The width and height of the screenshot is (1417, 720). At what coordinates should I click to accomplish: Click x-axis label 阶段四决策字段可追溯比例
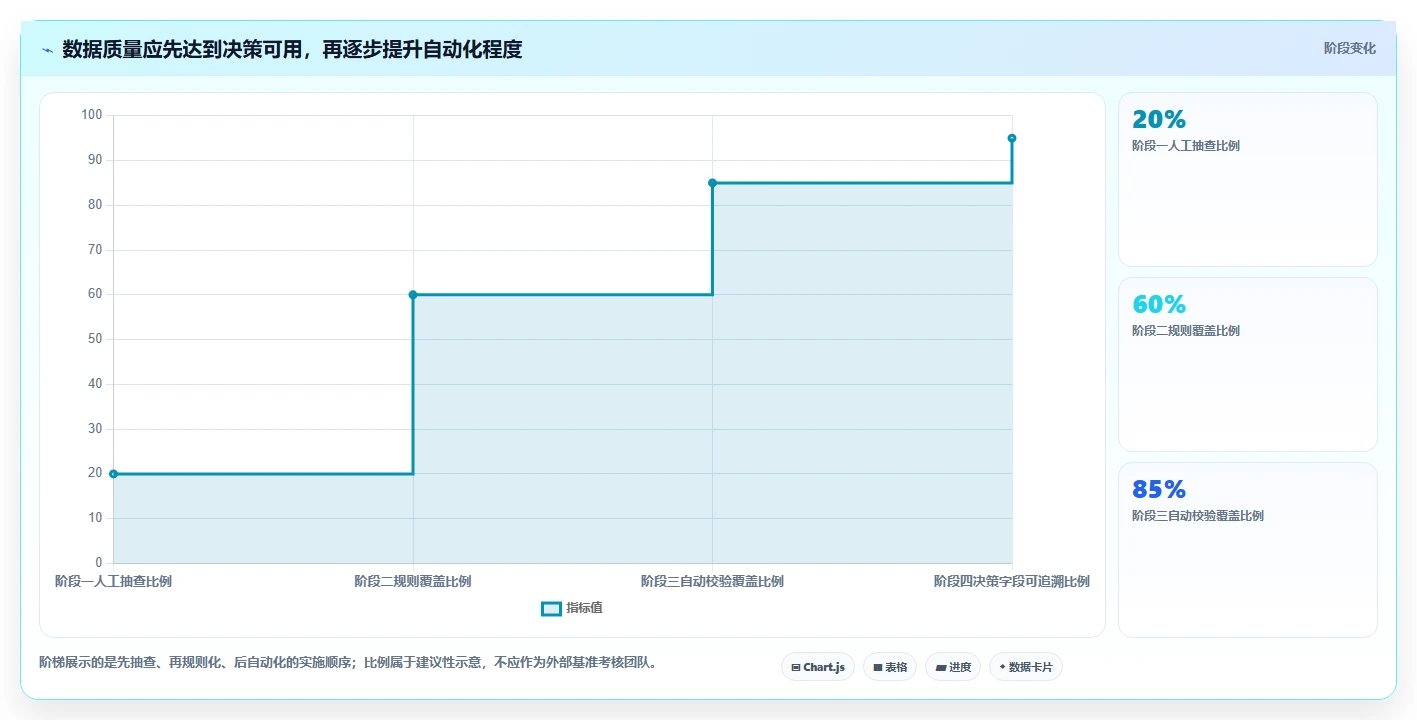(1012, 581)
